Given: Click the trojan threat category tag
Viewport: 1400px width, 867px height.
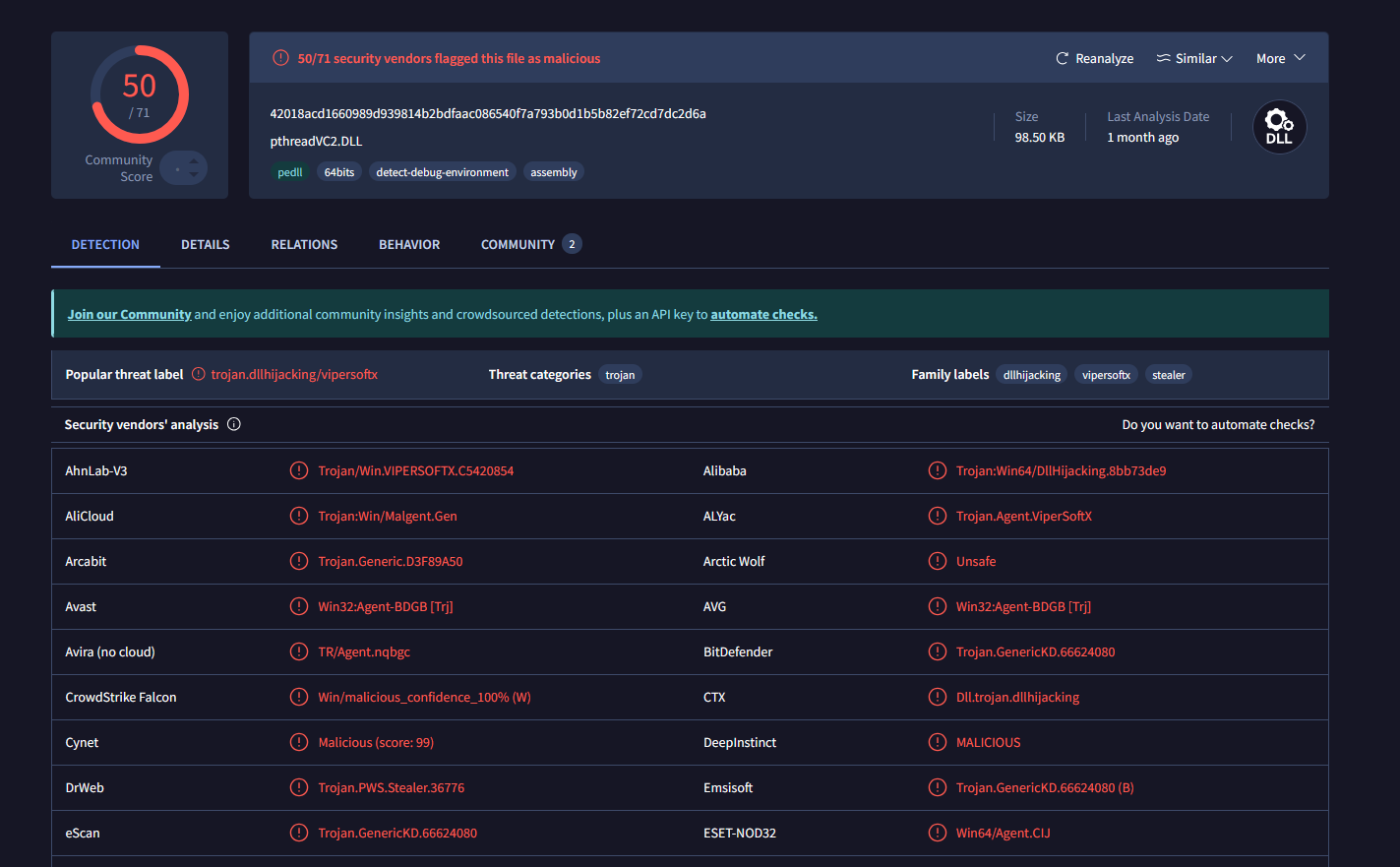Looking at the screenshot, I should point(620,375).
